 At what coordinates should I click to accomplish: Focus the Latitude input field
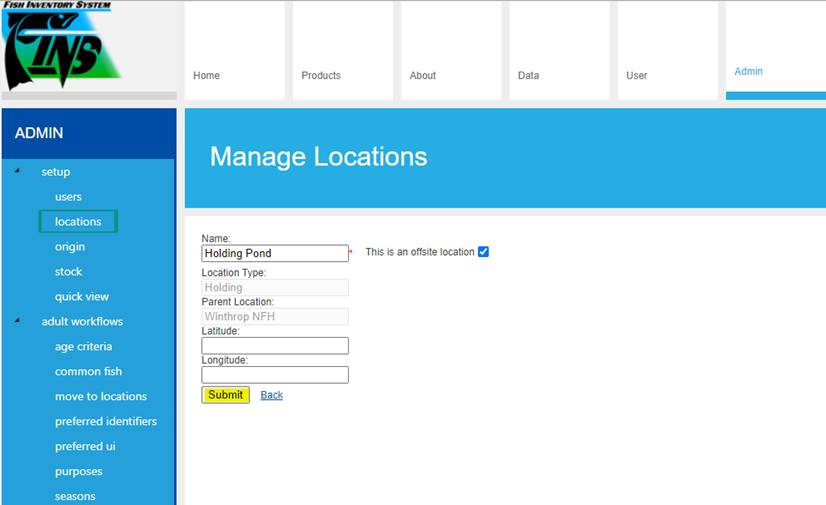click(x=275, y=346)
